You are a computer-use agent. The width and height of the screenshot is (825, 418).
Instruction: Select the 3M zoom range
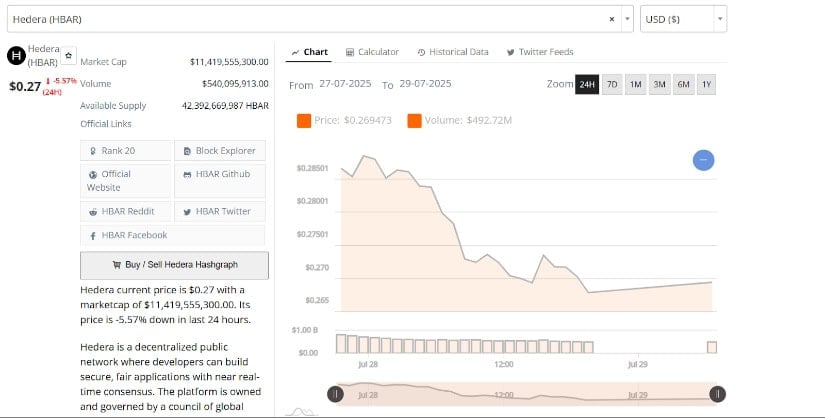[x=659, y=84]
